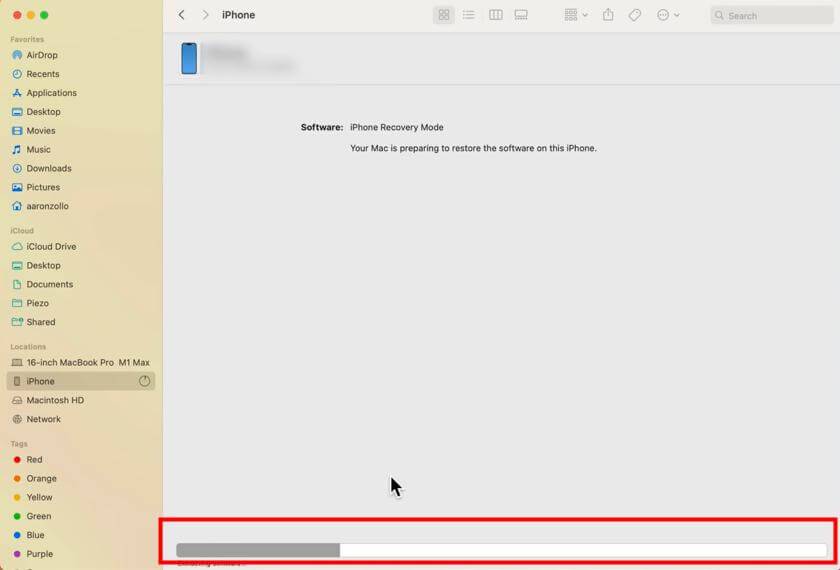Open the Piezo folder
The height and width of the screenshot is (570, 840).
click(x=80, y=303)
